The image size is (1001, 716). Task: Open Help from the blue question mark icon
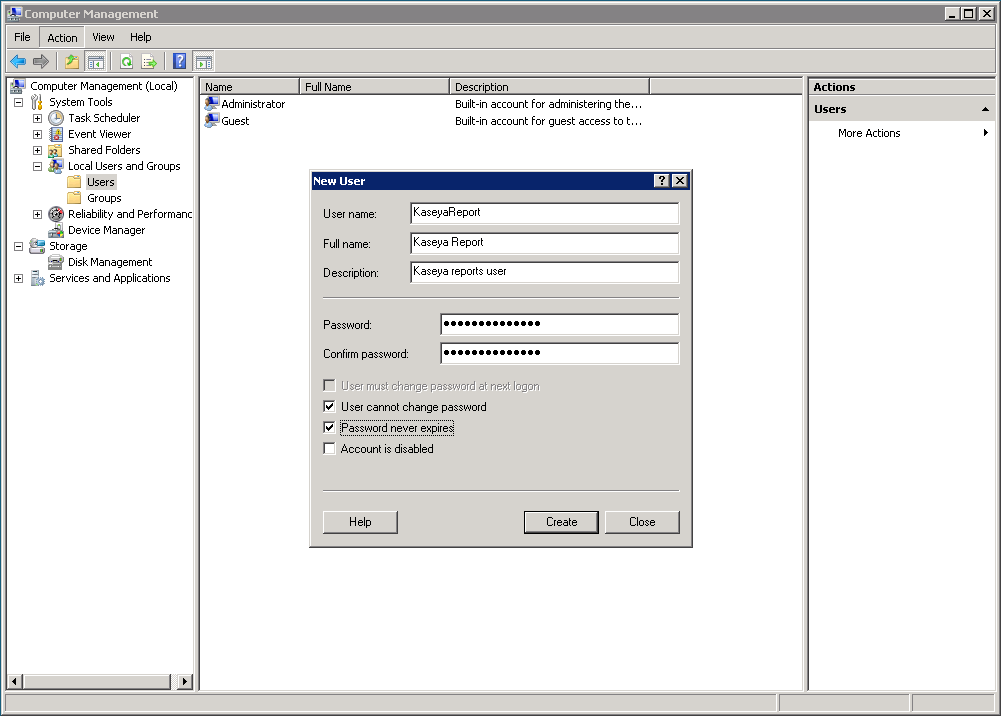tap(180, 61)
